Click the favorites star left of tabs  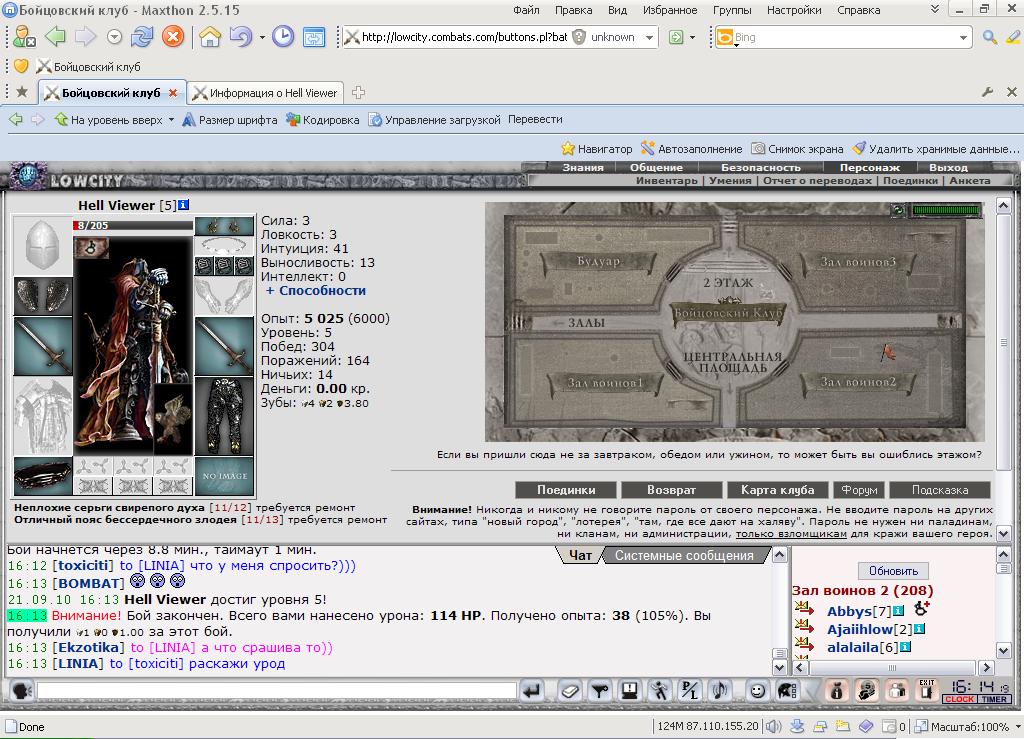tap(22, 92)
